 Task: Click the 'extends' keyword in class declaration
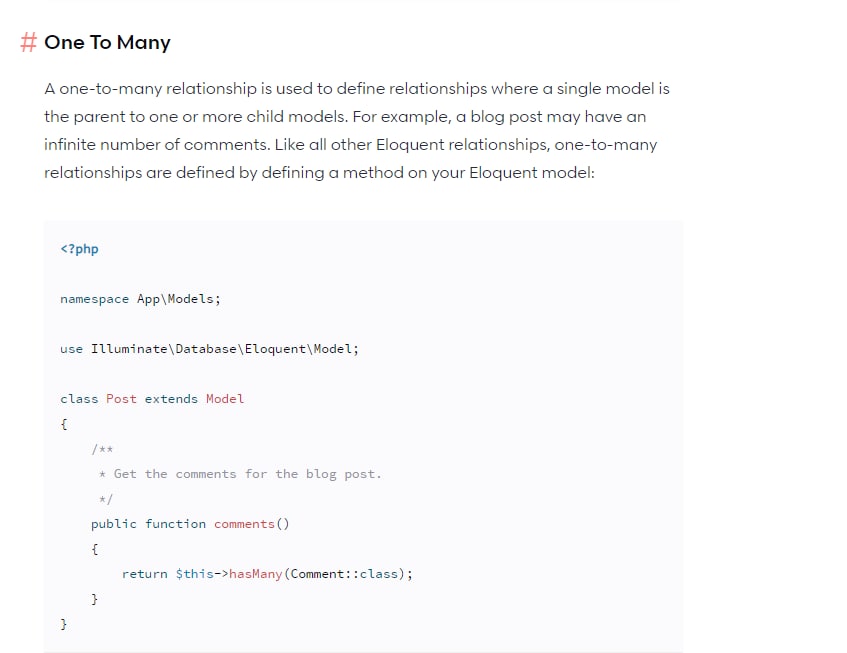171,399
